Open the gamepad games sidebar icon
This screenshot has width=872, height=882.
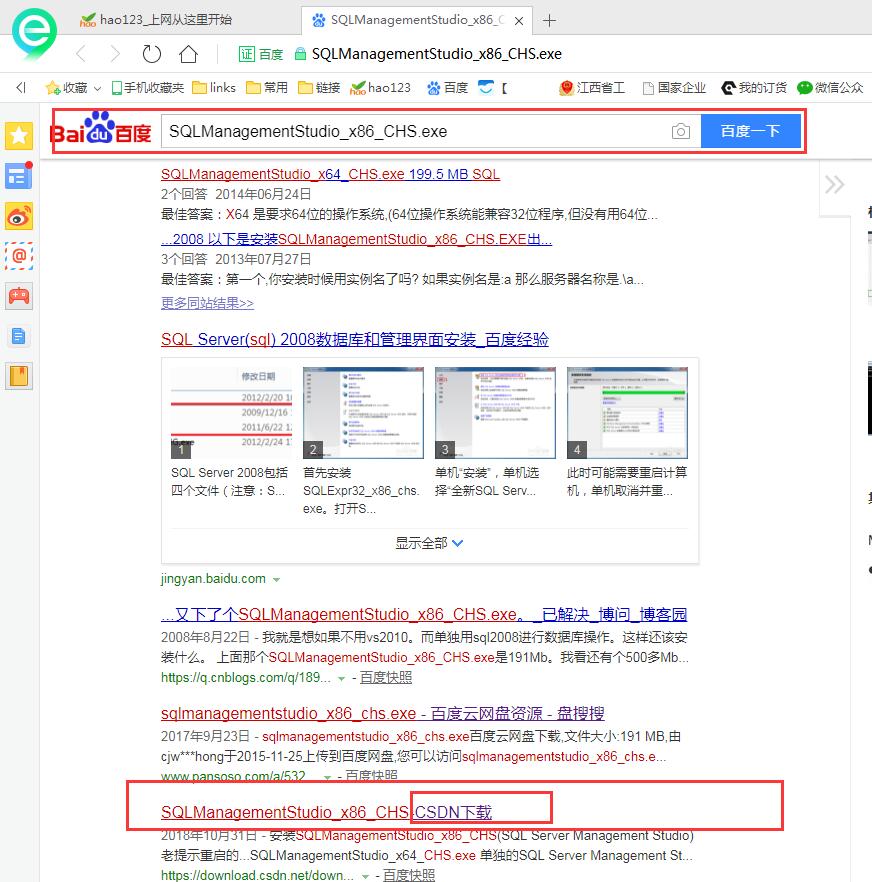click(18, 295)
